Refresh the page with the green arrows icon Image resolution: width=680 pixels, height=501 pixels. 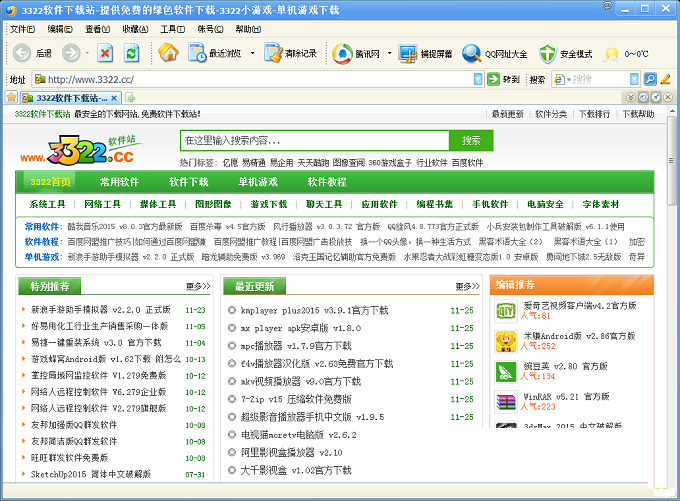tap(131, 53)
